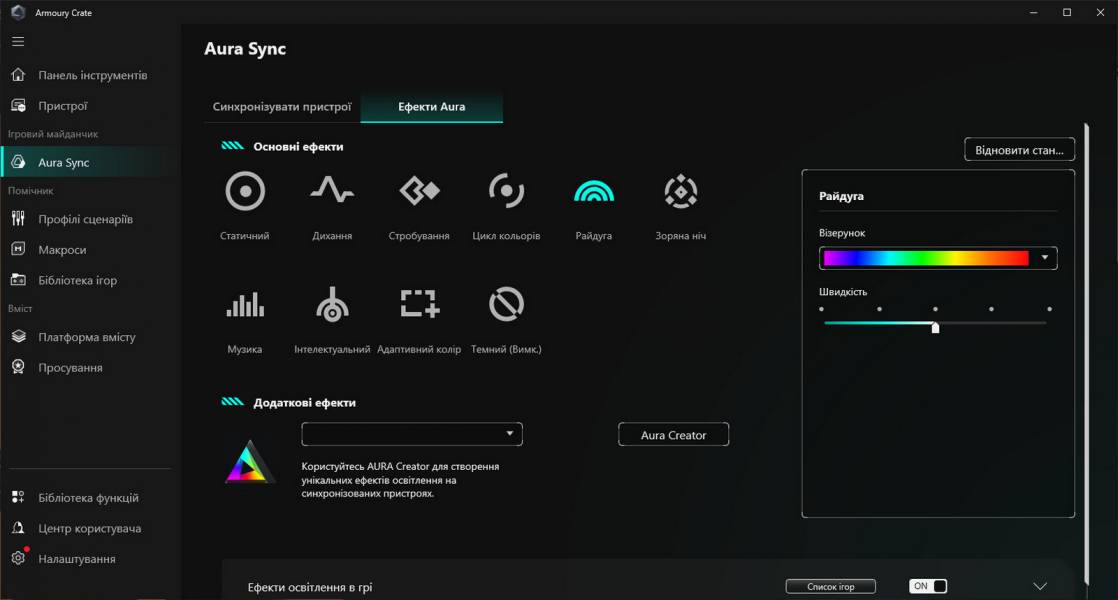Open the Список ігор games list
This screenshot has height=600, width=1118.
pos(830,587)
